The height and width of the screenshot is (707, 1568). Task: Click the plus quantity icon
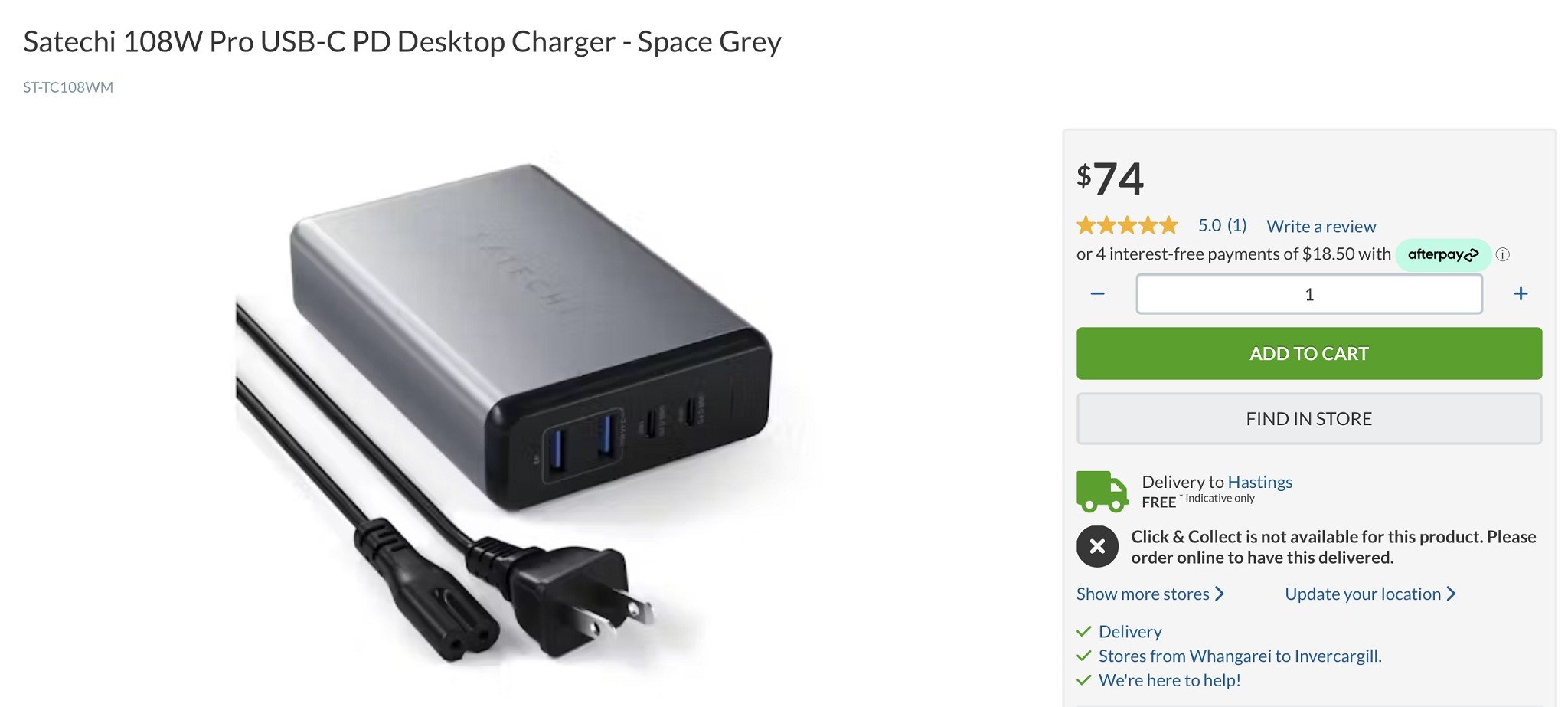[x=1521, y=294]
